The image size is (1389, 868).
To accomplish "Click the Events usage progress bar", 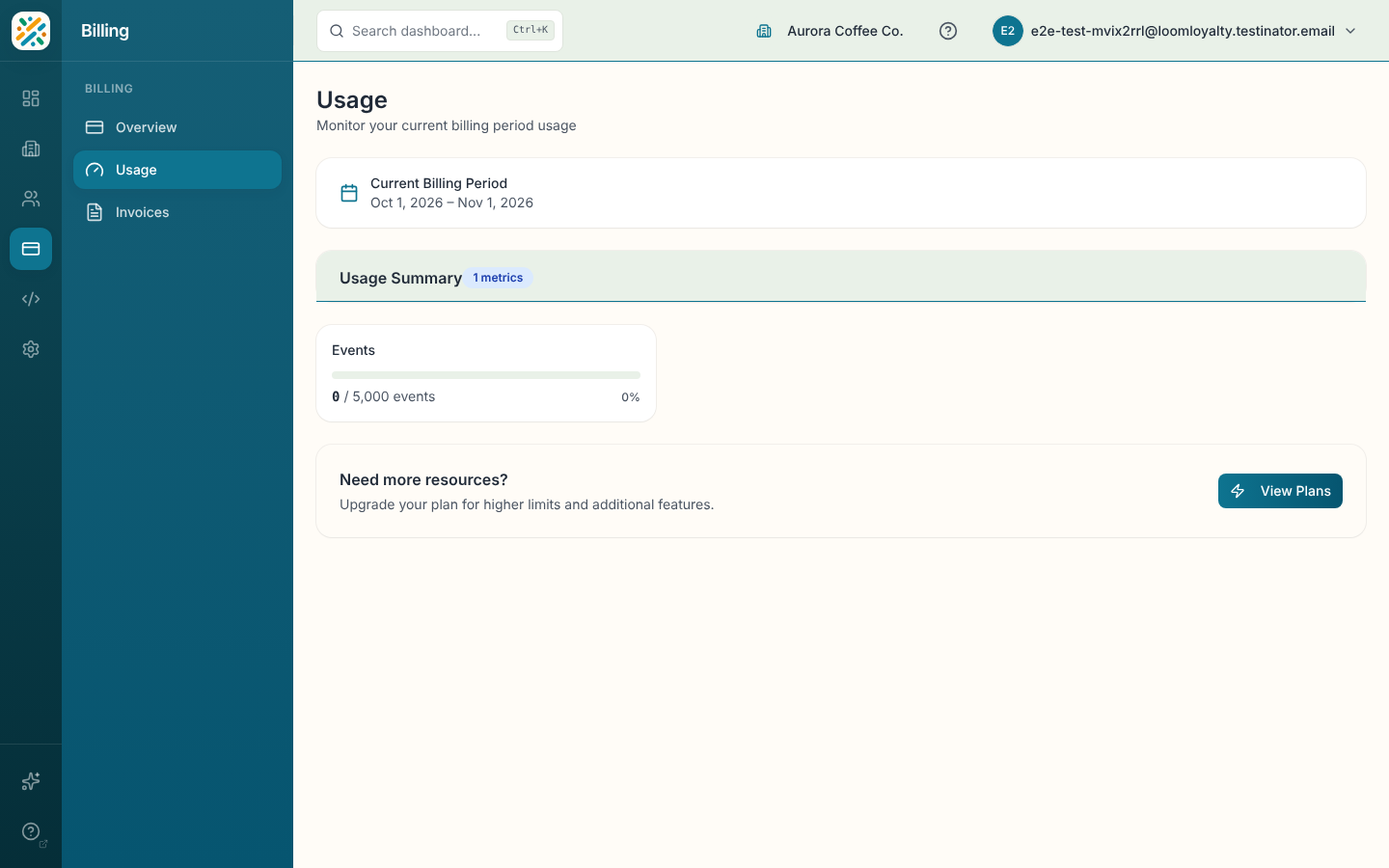I will [x=486, y=375].
